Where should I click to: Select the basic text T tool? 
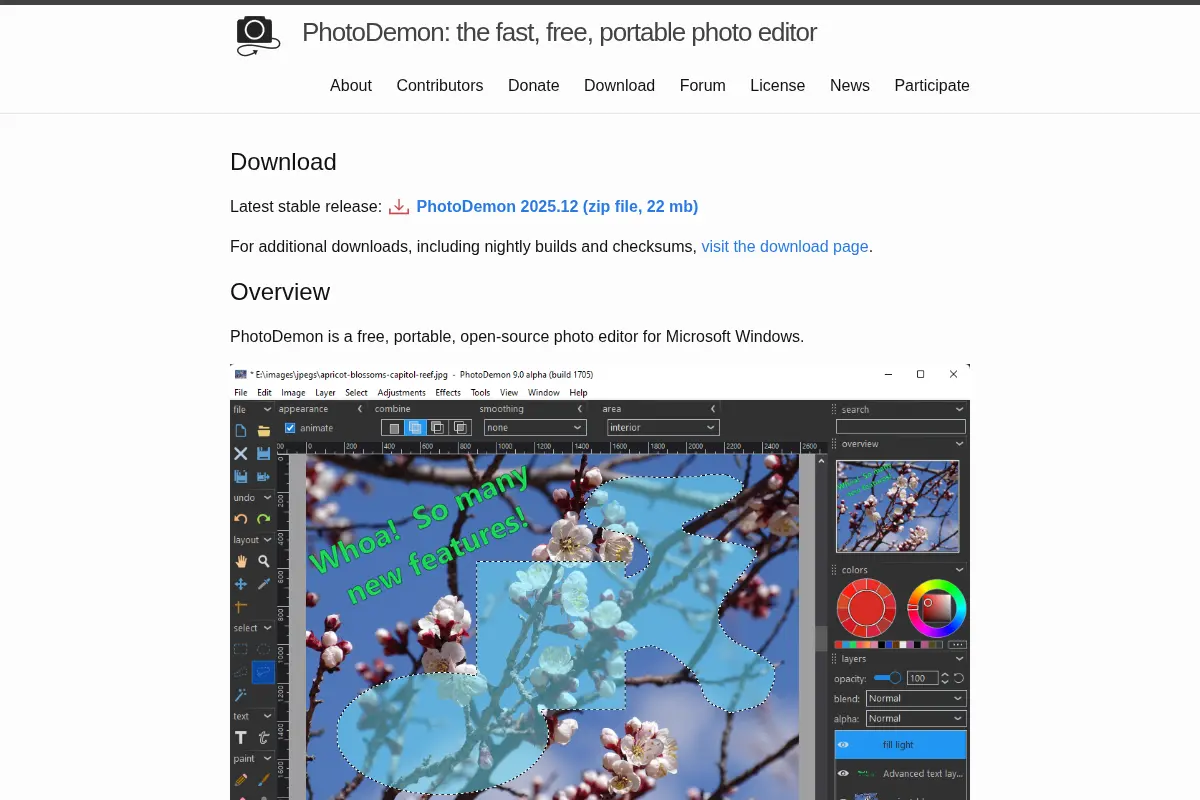(241, 737)
